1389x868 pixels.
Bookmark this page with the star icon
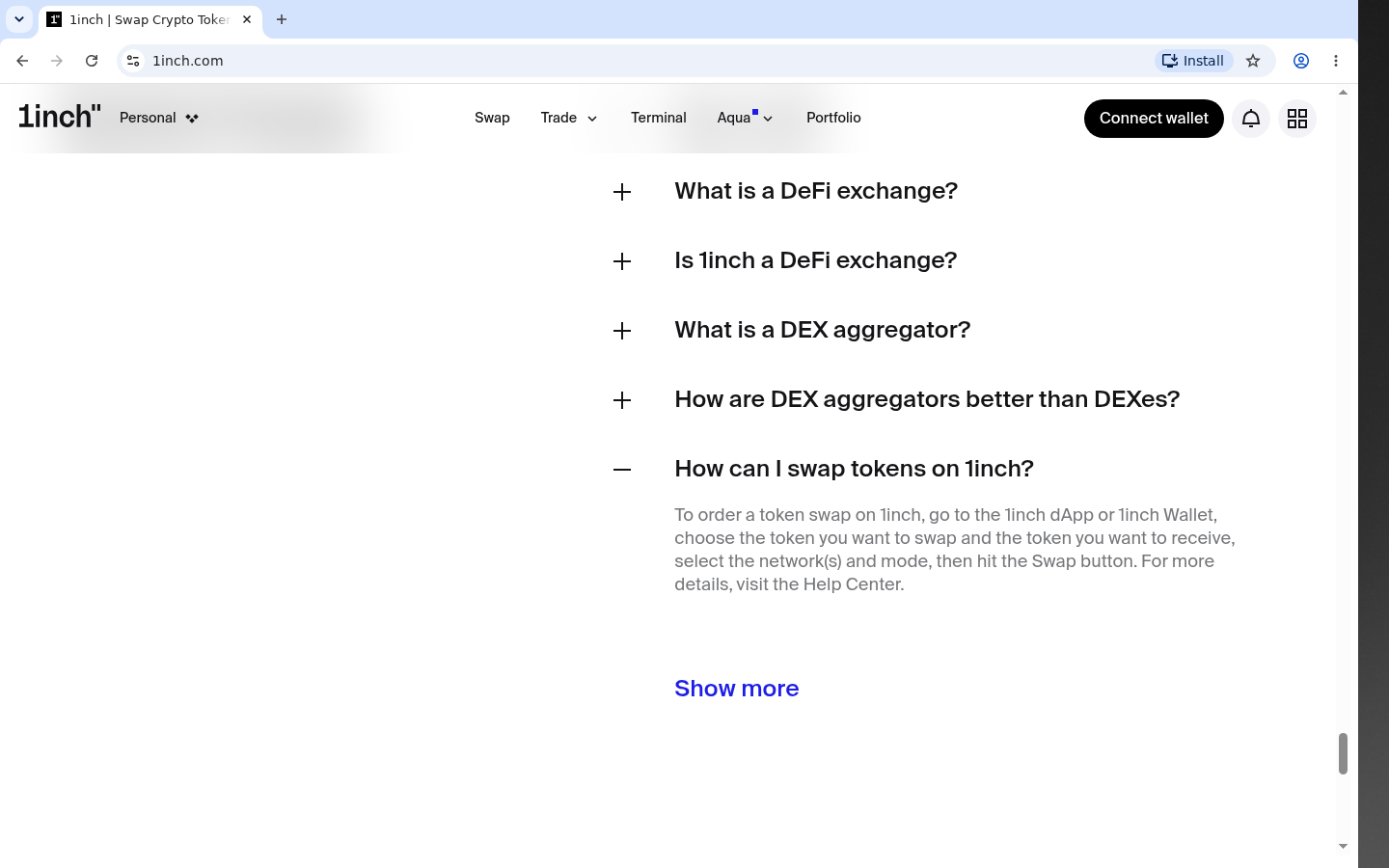[x=1253, y=61]
